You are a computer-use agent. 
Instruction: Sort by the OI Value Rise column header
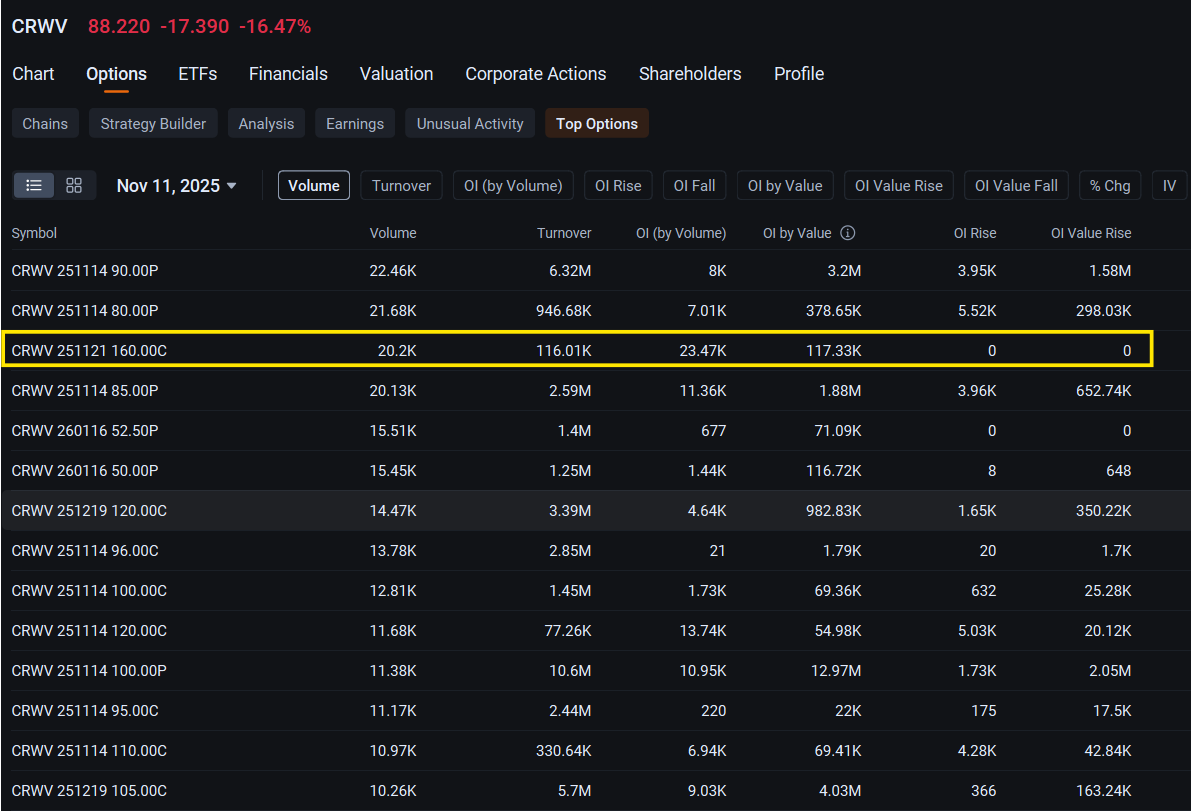1091,233
